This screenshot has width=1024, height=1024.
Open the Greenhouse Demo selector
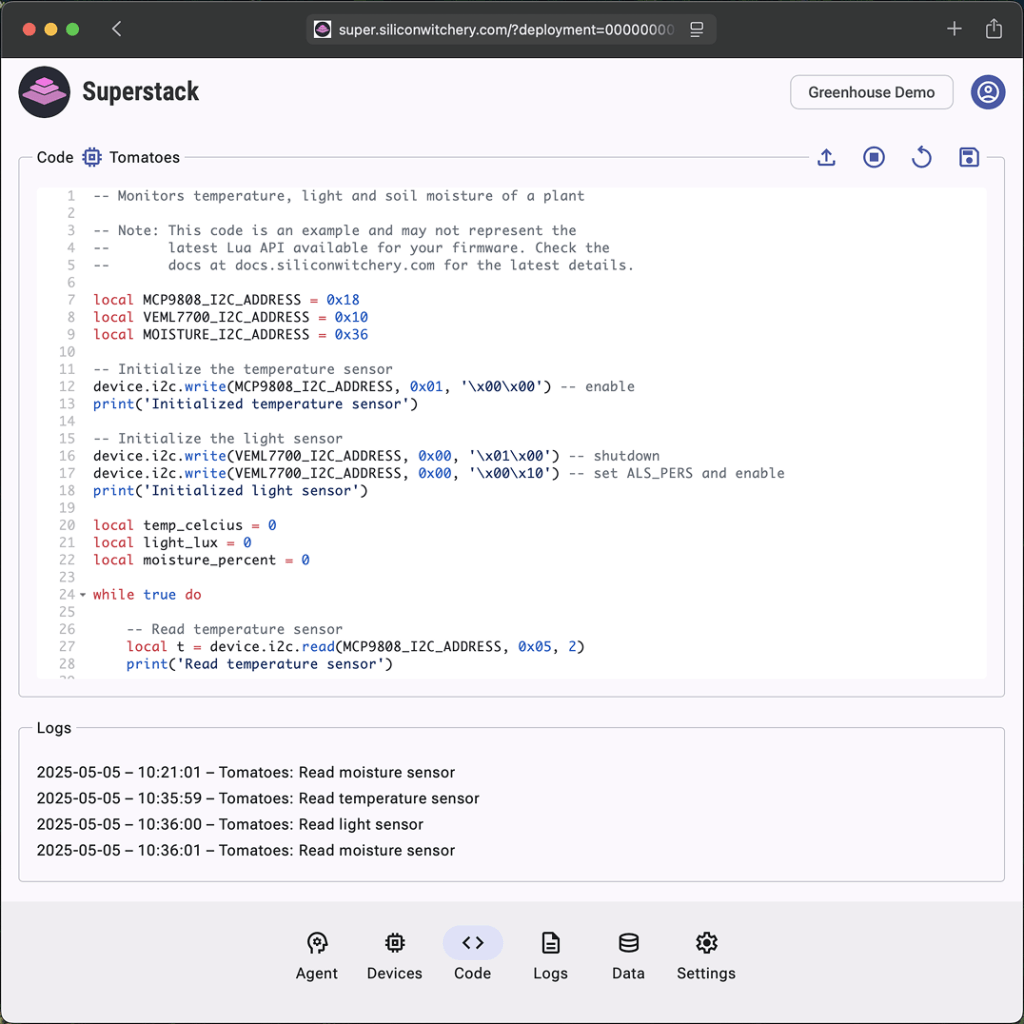(x=871, y=91)
